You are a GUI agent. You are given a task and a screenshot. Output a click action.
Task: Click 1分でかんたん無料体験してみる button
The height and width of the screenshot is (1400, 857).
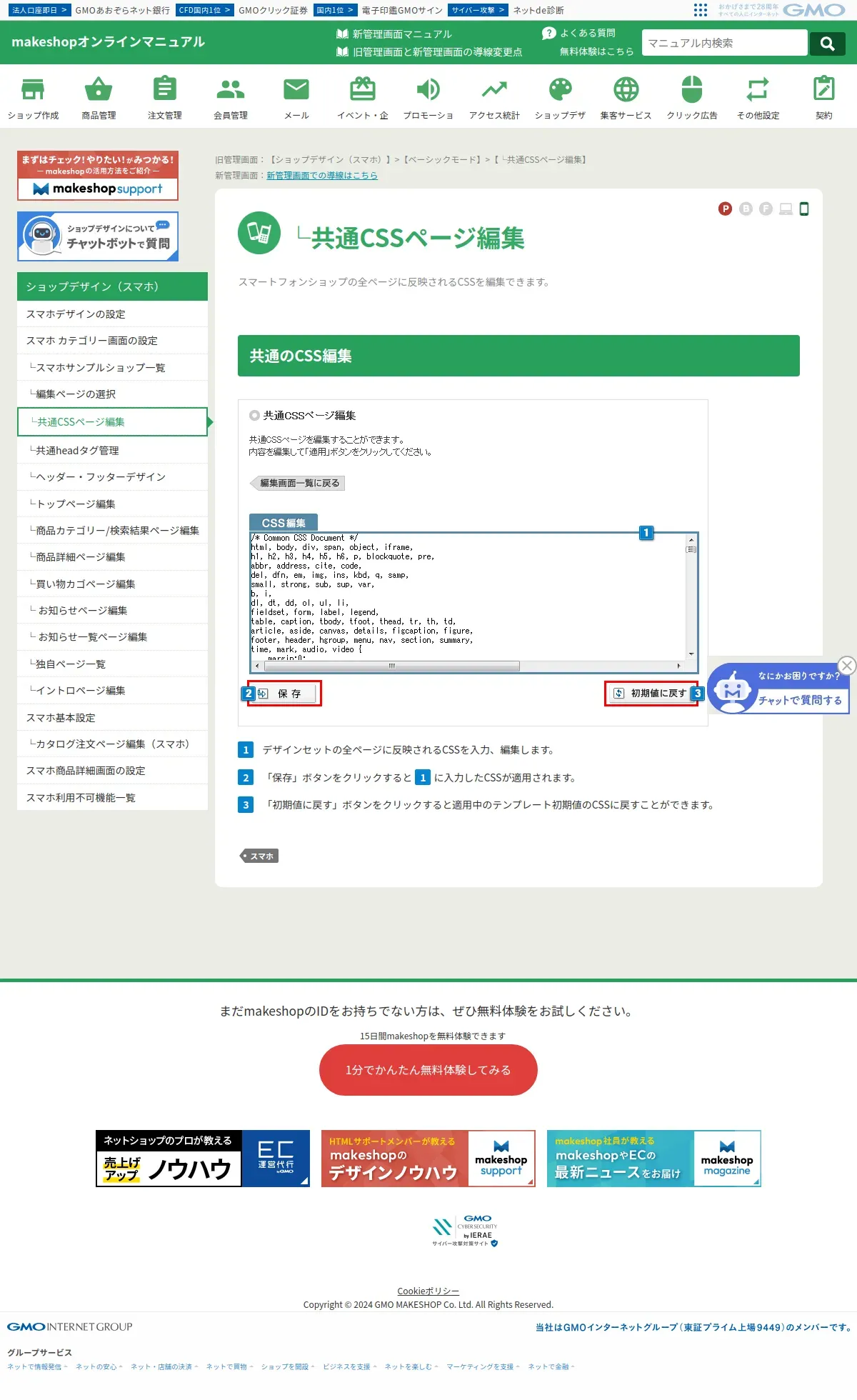pyautogui.click(x=428, y=1070)
